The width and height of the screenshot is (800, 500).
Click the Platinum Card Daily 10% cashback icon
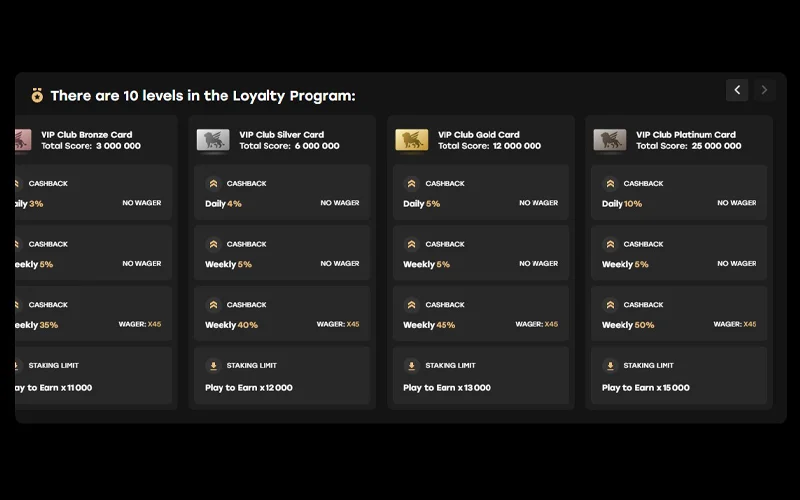tap(610, 183)
